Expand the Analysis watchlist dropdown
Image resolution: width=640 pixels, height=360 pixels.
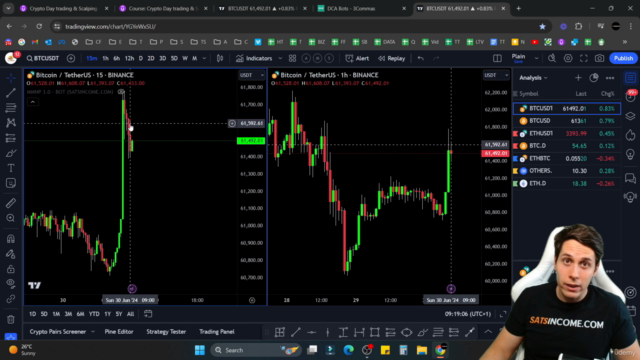tap(533, 78)
